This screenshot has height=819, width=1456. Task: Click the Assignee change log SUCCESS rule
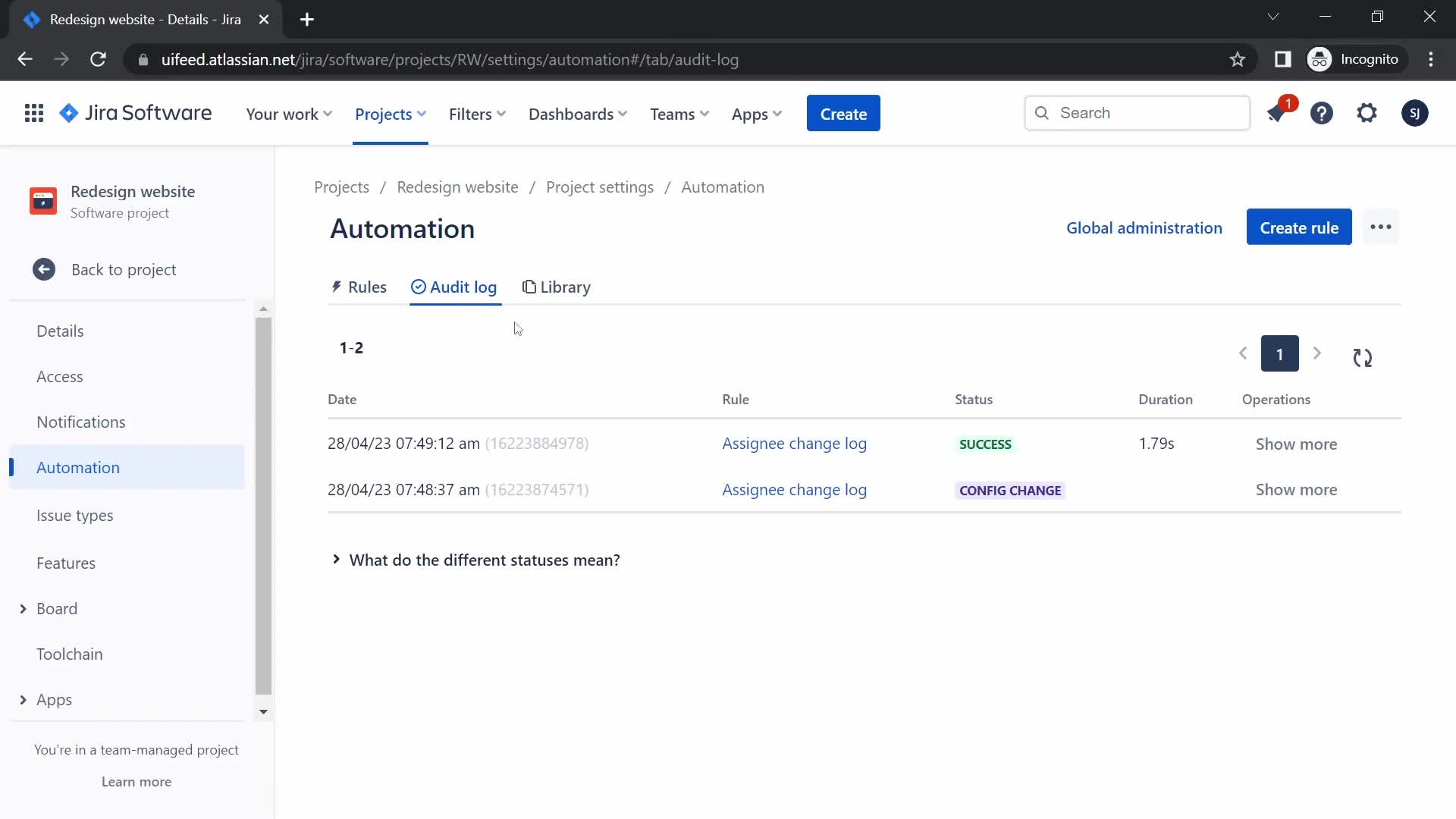[795, 443]
